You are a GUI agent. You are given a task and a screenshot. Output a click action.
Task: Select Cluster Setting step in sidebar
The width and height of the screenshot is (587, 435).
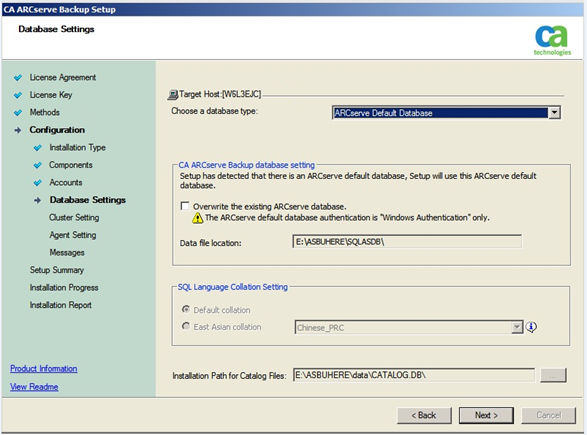74,218
